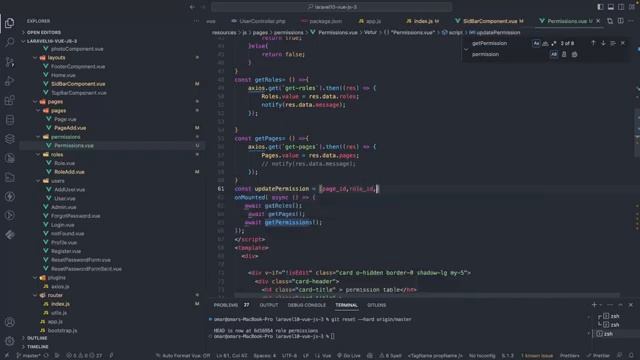Image resolution: width=640 pixels, height=360 pixels.
Task: Collapse the LARAVEL10-VUE-JS-3 root folder
Action: [52, 41]
